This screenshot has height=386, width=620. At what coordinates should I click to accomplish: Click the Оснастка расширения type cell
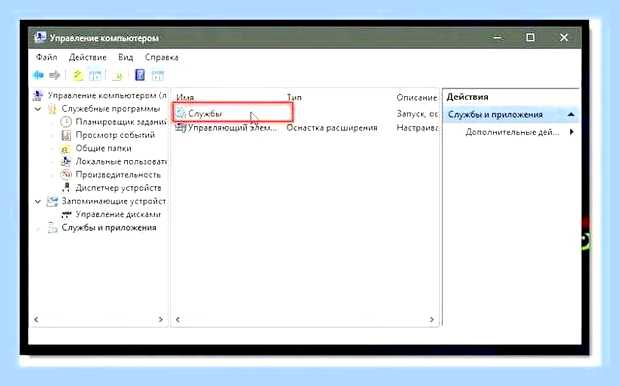click(x=332, y=128)
